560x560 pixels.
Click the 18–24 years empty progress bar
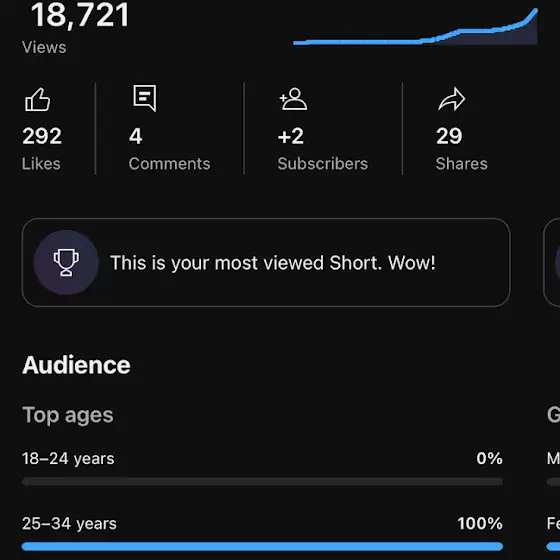262,482
